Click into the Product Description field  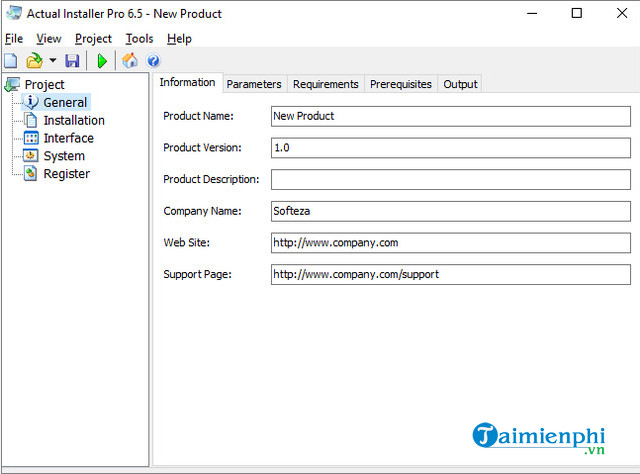click(450, 180)
